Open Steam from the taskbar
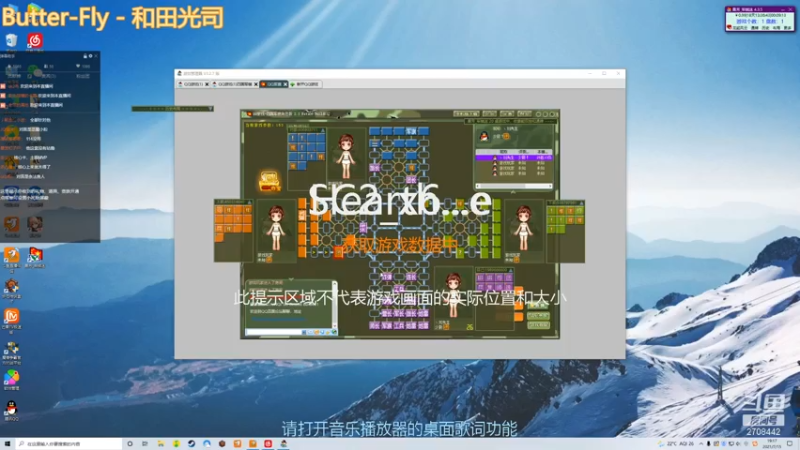Viewport: 800px width, 450px height. 191,444
